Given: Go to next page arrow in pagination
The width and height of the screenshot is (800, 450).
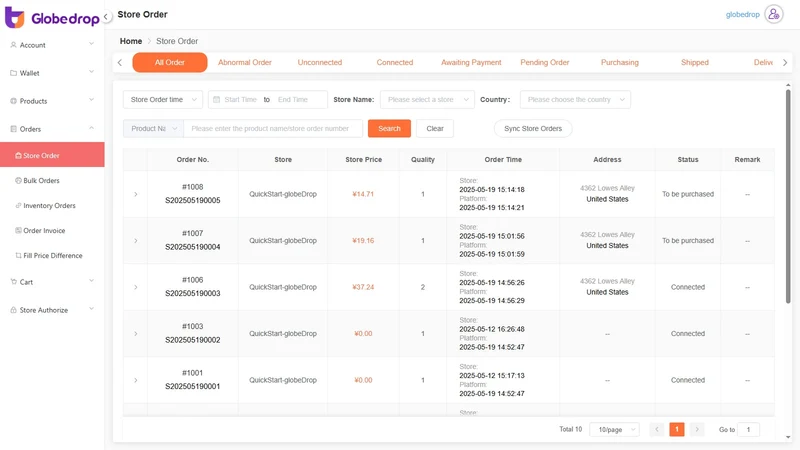Looking at the screenshot, I should point(697,430).
